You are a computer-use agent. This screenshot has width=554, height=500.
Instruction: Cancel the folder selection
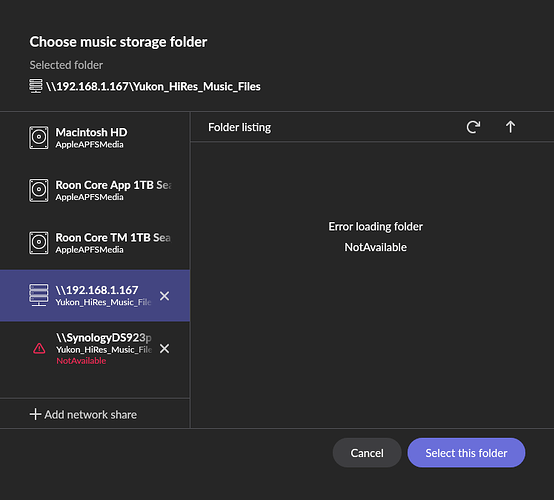tap(367, 453)
